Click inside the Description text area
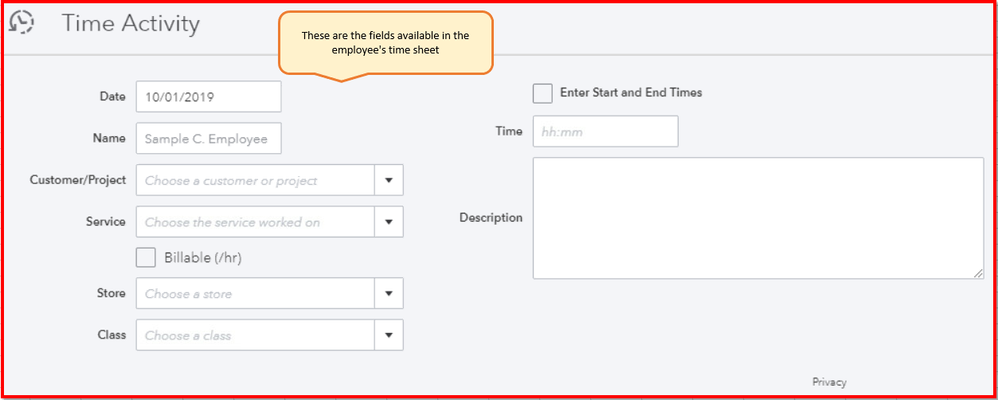This screenshot has width=998, height=400. [x=757, y=217]
